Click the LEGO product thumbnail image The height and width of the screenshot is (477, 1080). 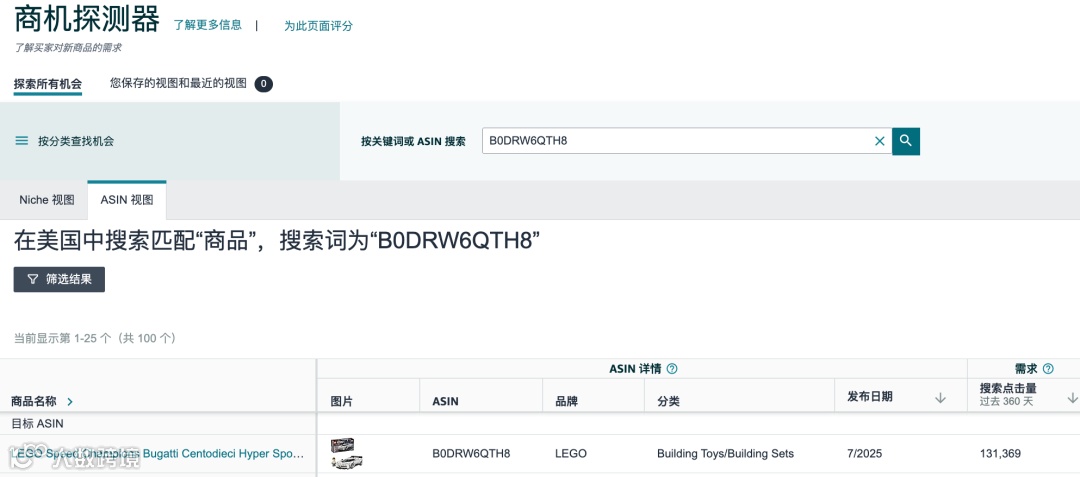coord(347,454)
